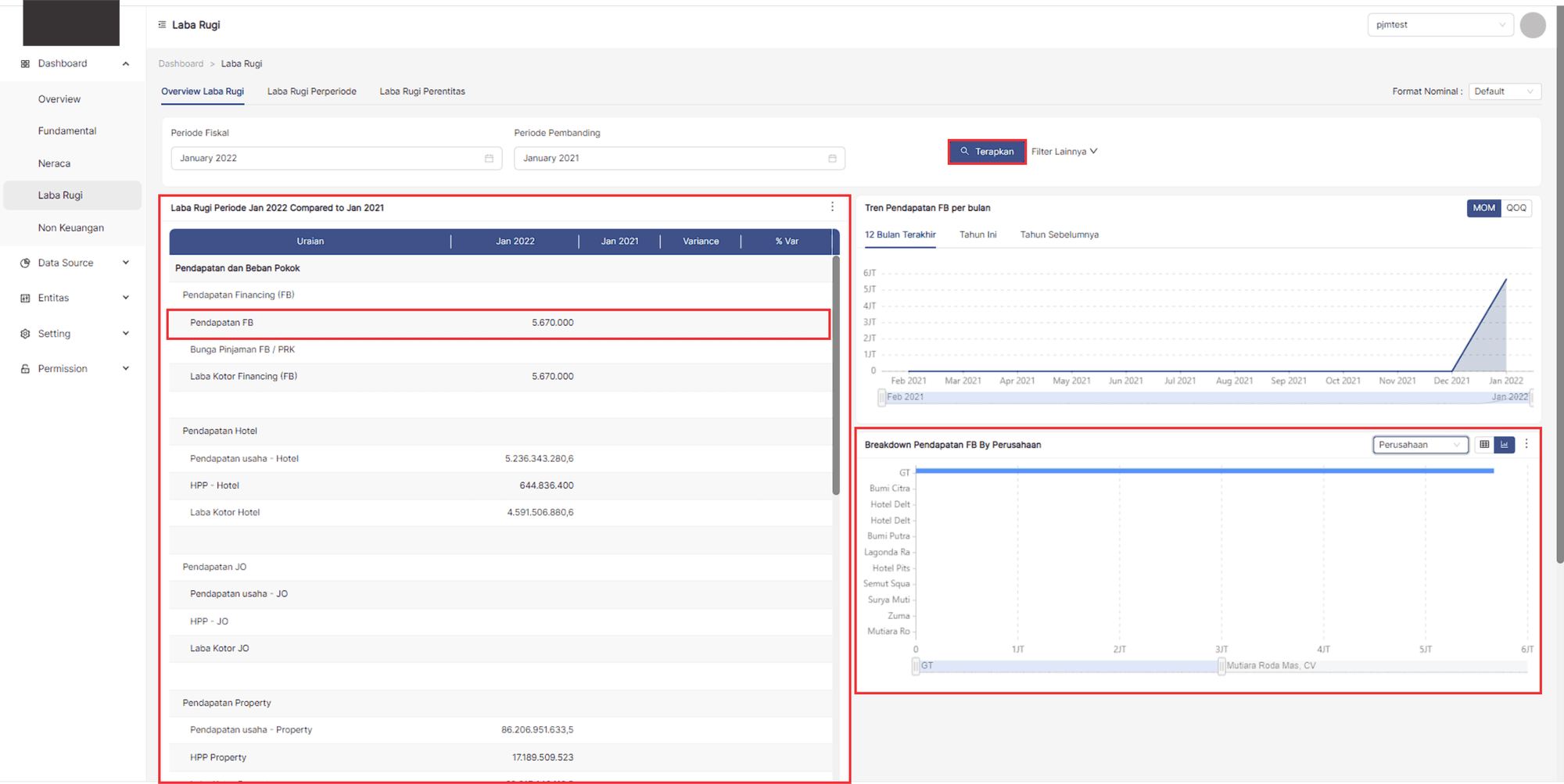Open the Perusahaan breakdown dropdown
Screen dimensions: 1564x784
1419,445
